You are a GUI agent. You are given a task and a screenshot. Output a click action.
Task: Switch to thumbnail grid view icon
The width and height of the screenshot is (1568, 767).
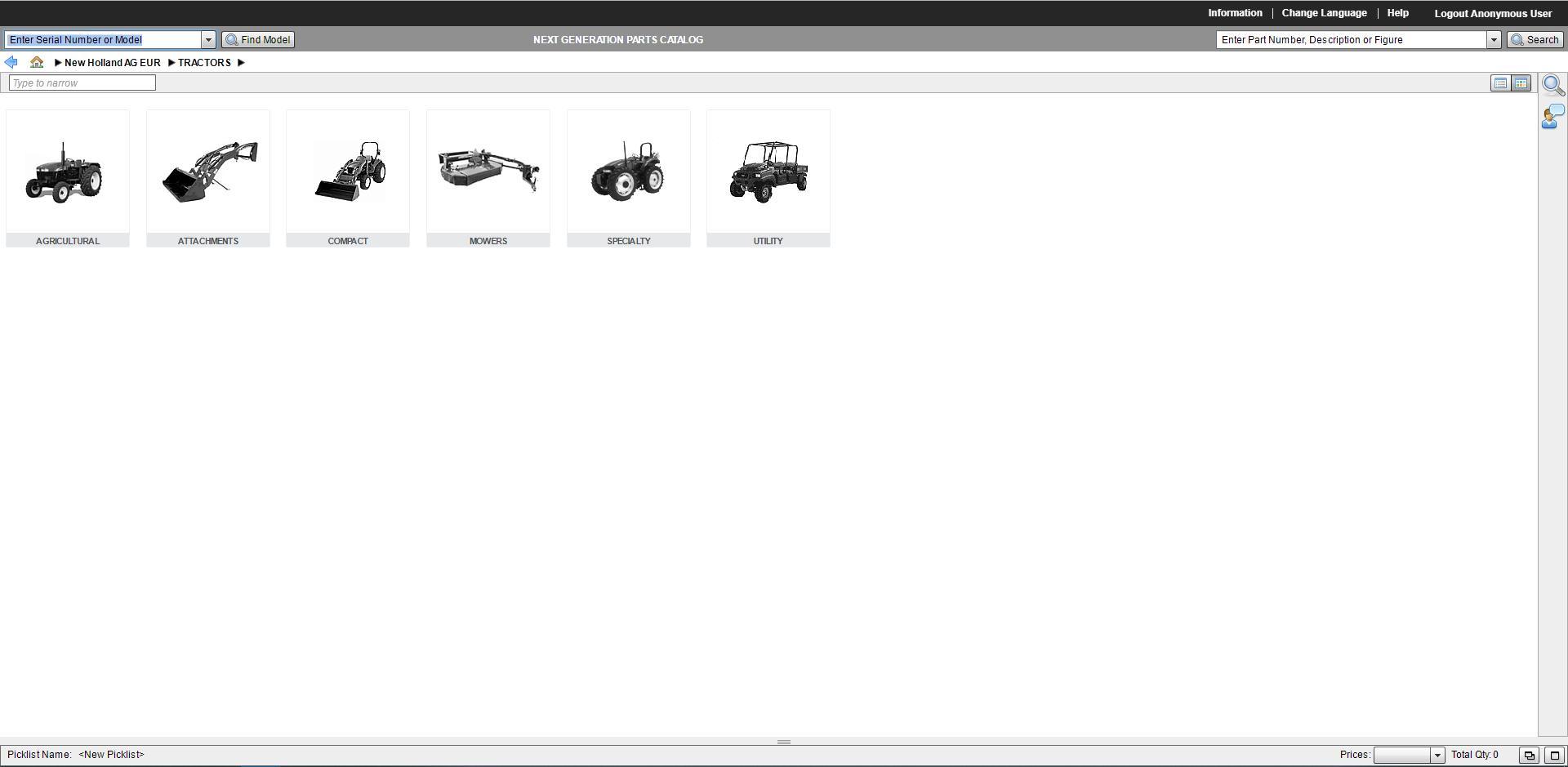[1521, 83]
